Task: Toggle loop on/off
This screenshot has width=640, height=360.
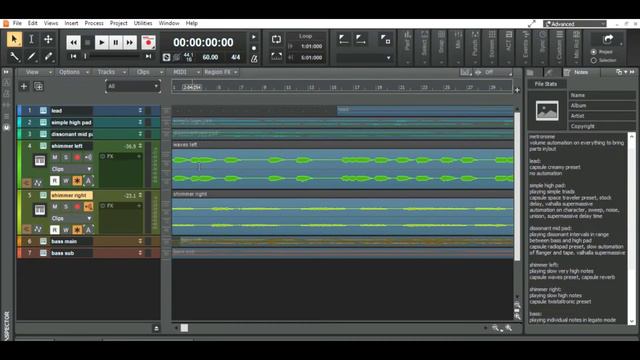Action: [x=276, y=40]
